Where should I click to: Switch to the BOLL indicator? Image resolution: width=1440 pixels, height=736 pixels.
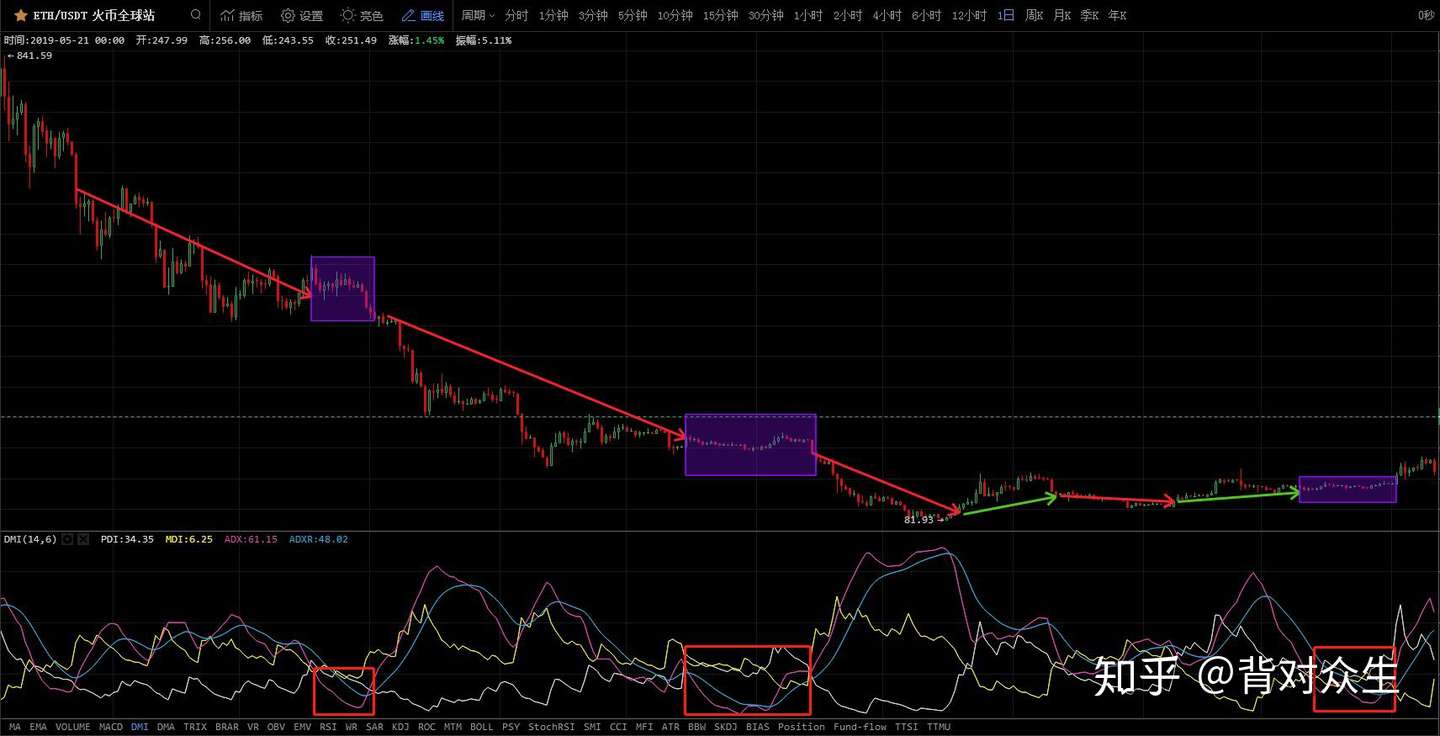coord(482,727)
